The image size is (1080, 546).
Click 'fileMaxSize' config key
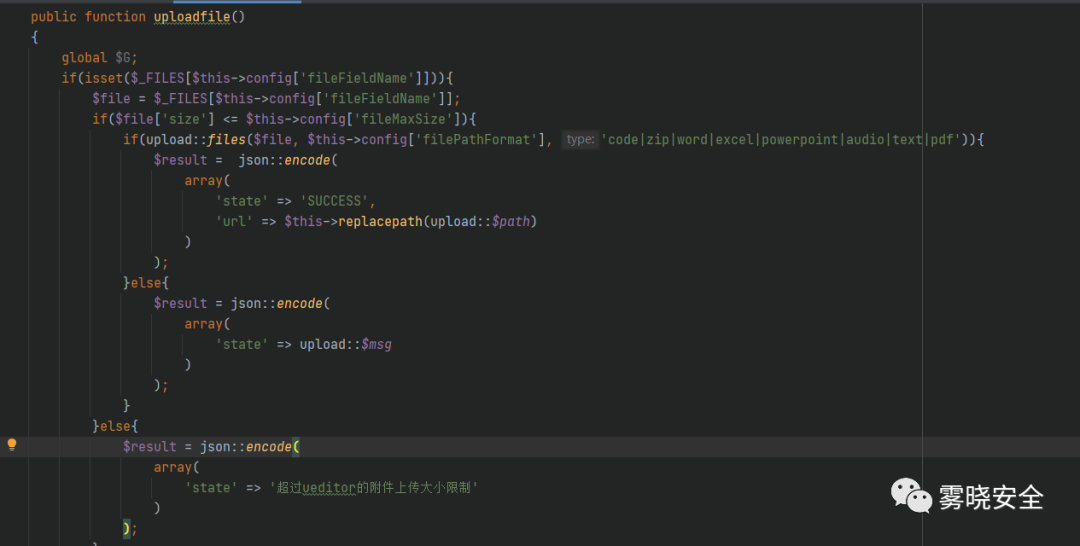[x=404, y=119]
